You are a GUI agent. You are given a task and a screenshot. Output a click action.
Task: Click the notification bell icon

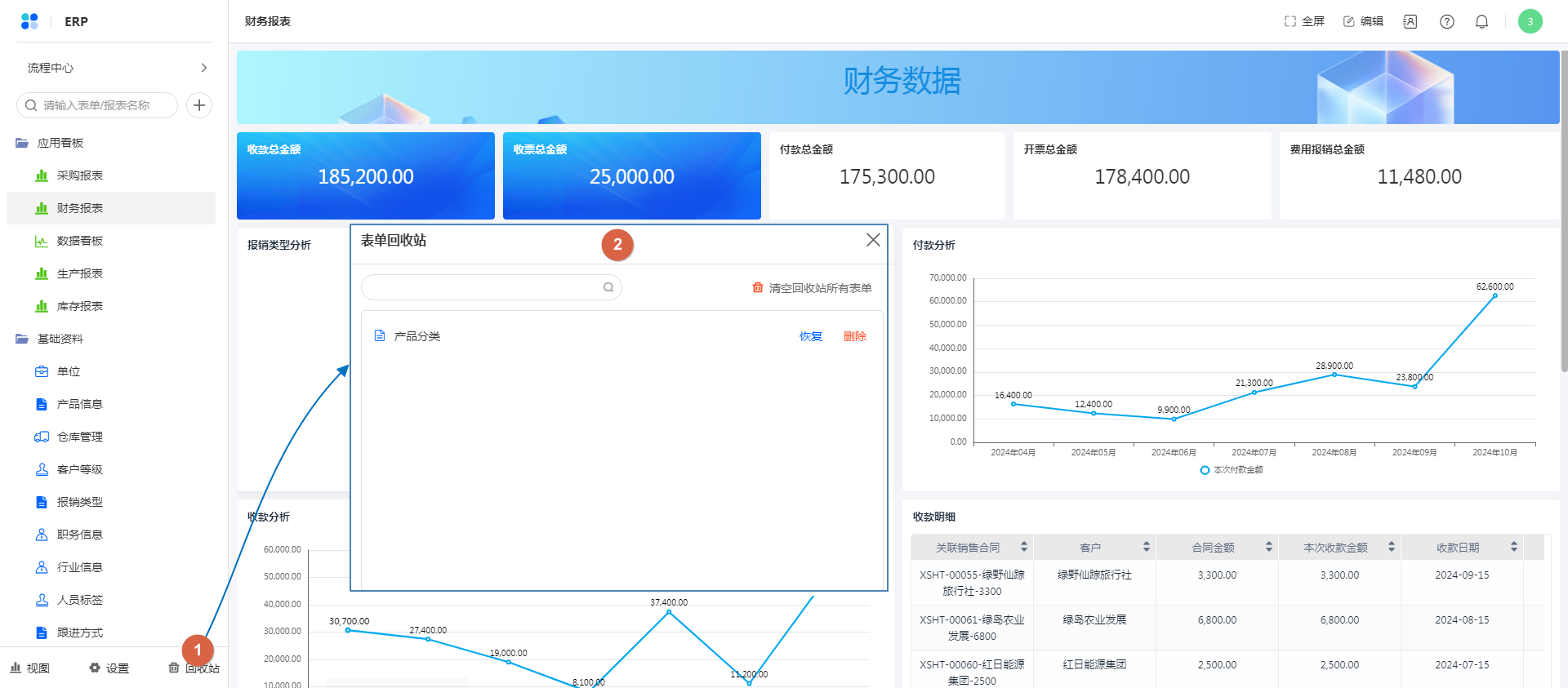tap(1481, 22)
